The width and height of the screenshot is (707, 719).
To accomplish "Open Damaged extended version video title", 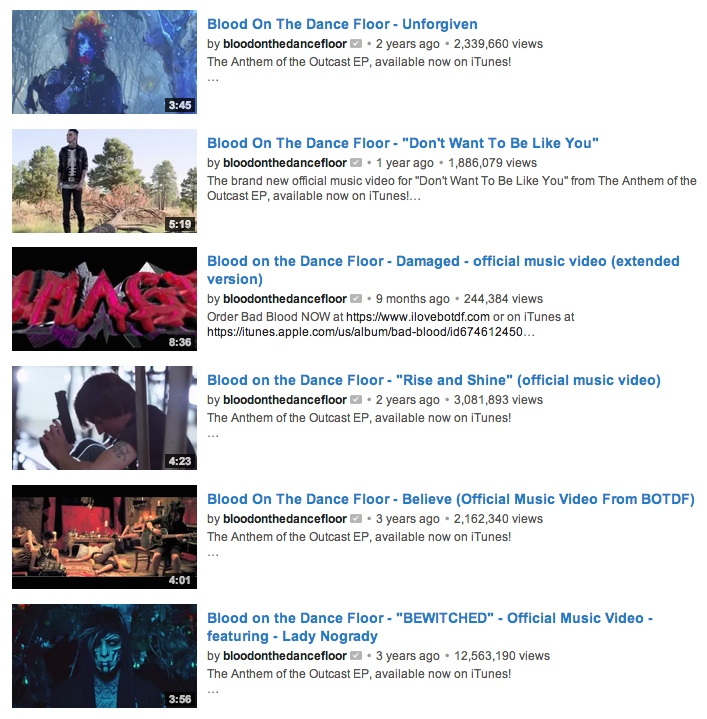I will tap(443, 270).
